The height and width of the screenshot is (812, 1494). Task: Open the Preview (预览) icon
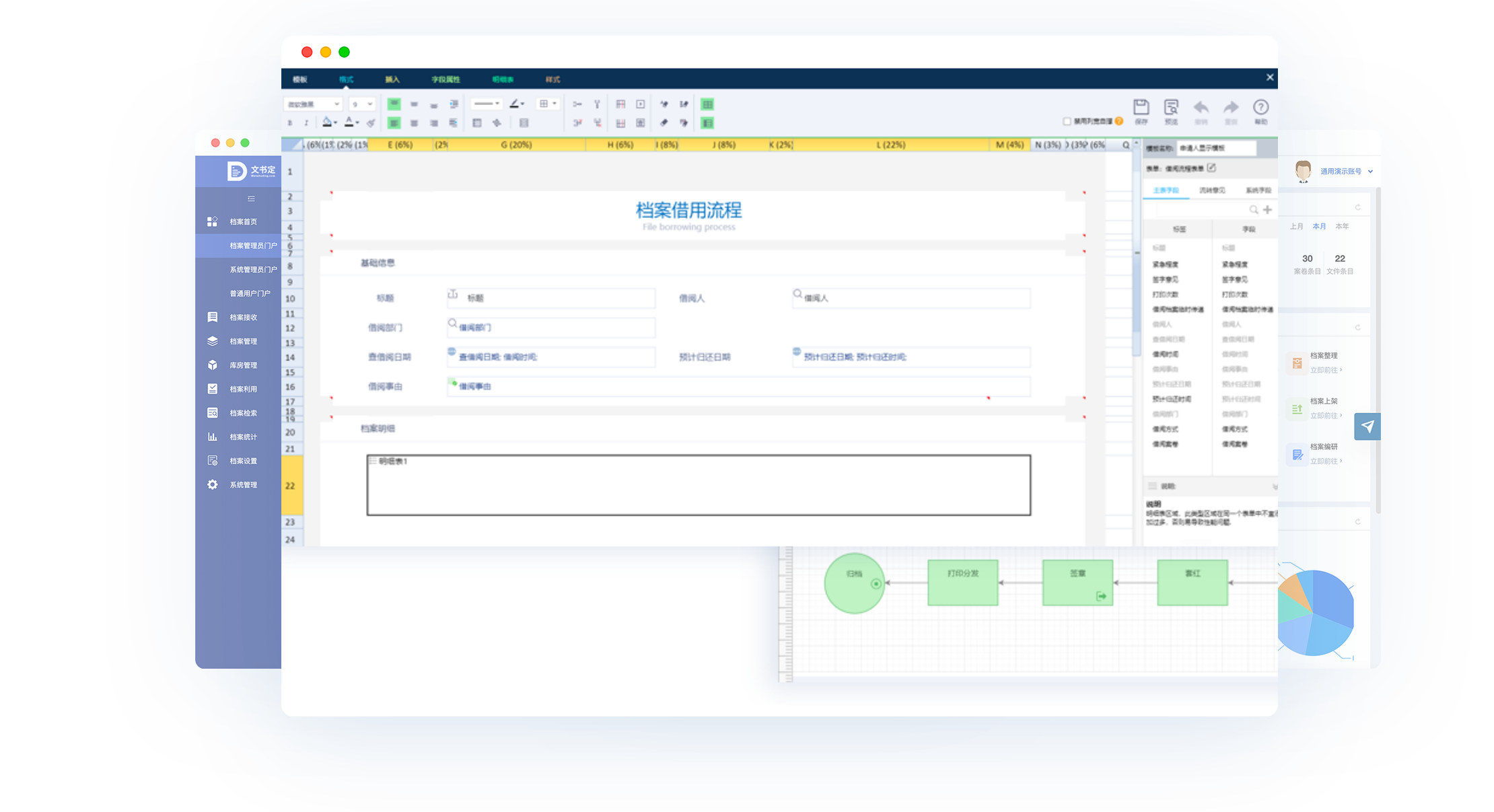[x=1171, y=107]
